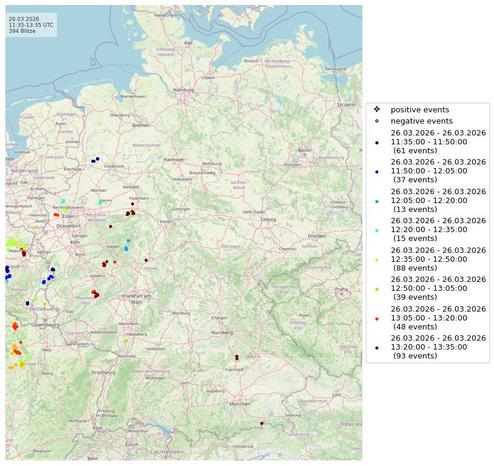
Task: Click the dark red lightning cluster near Paderborn
Action: (130, 212)
